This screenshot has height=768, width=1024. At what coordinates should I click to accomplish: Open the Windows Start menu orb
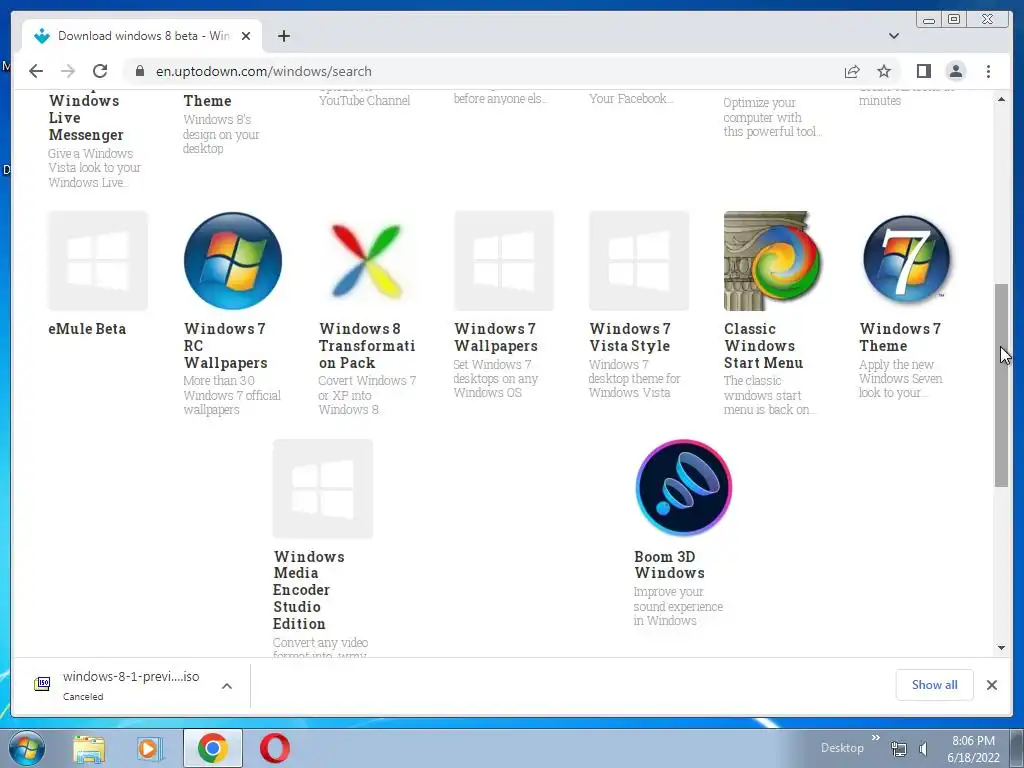tap(27, 748)
